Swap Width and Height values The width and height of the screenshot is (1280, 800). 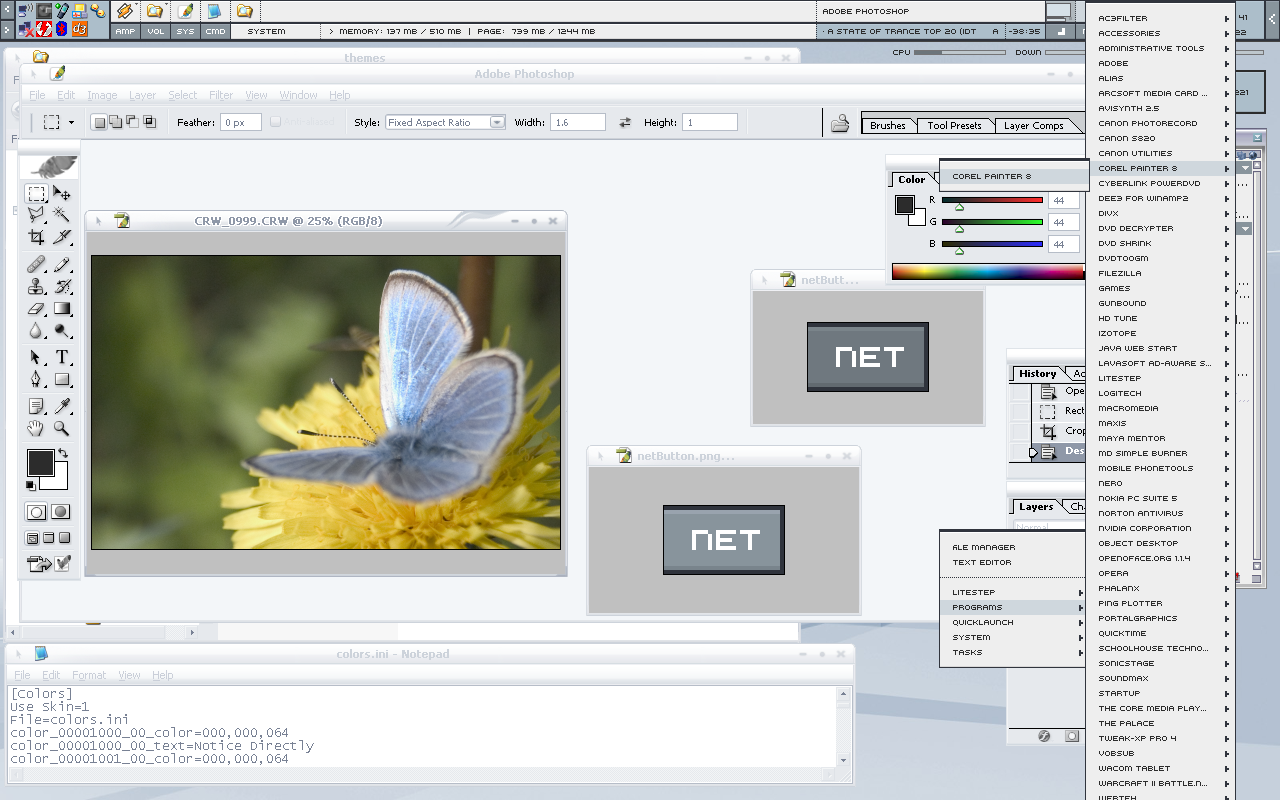click(x=625, y=122)
